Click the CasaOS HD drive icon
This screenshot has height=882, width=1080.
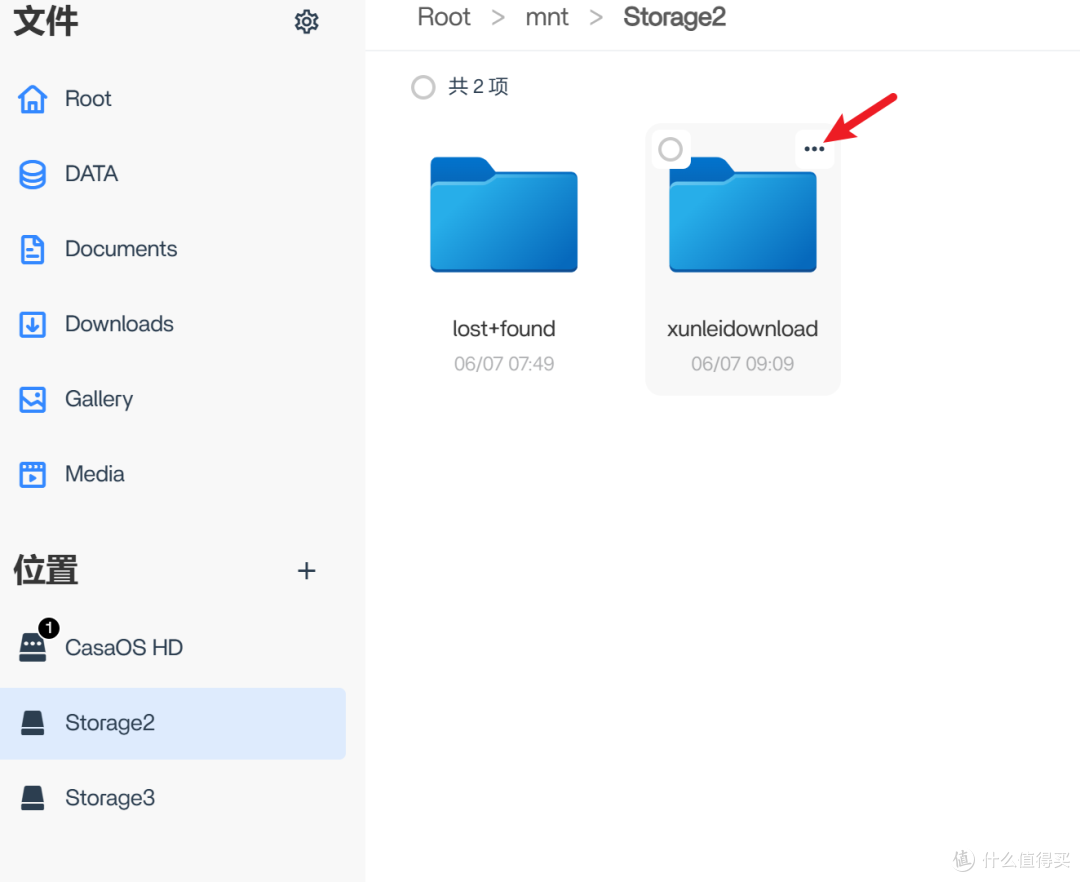pos(33,648)
